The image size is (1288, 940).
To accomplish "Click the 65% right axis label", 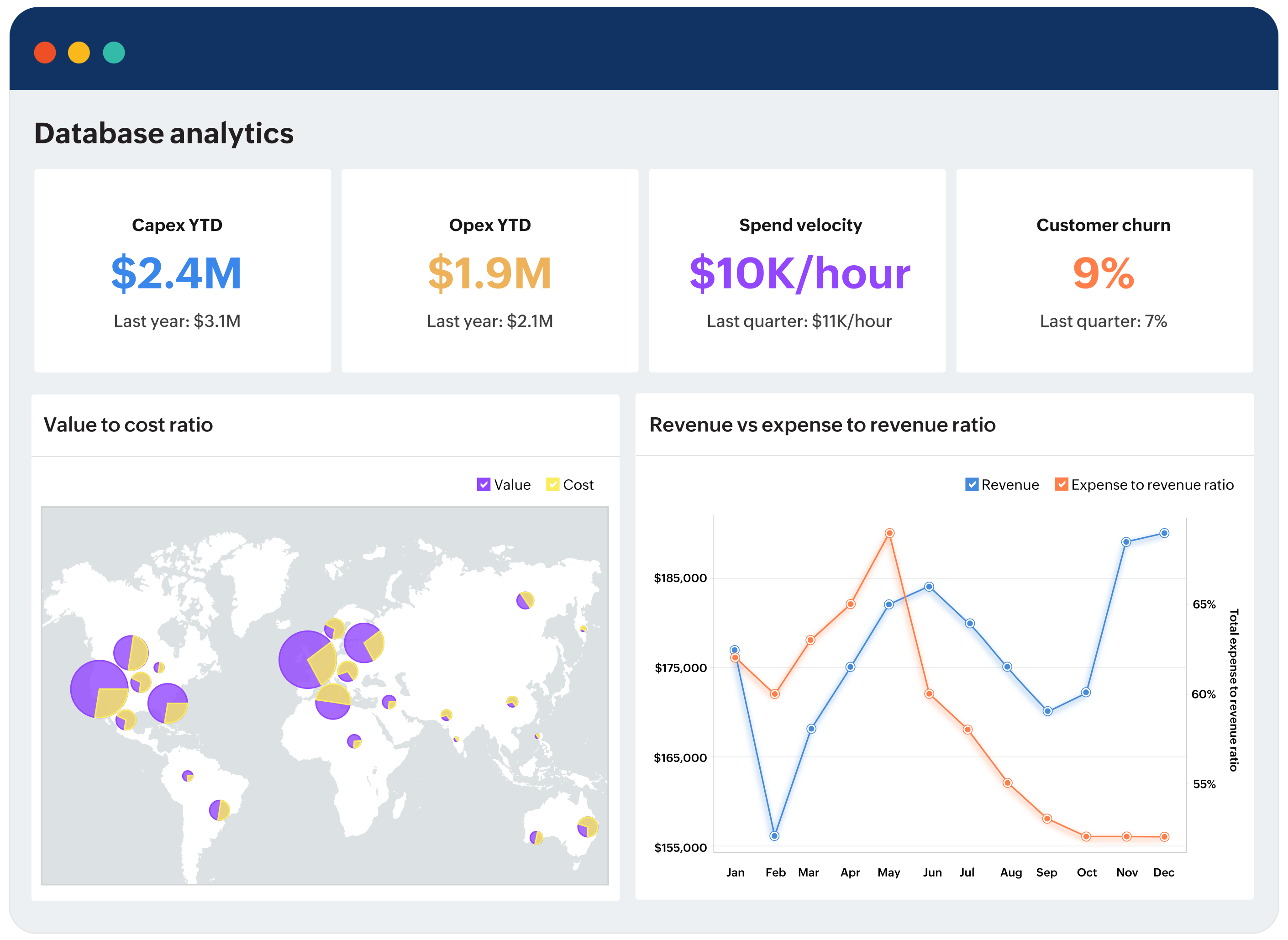I will click(1204, 604).
